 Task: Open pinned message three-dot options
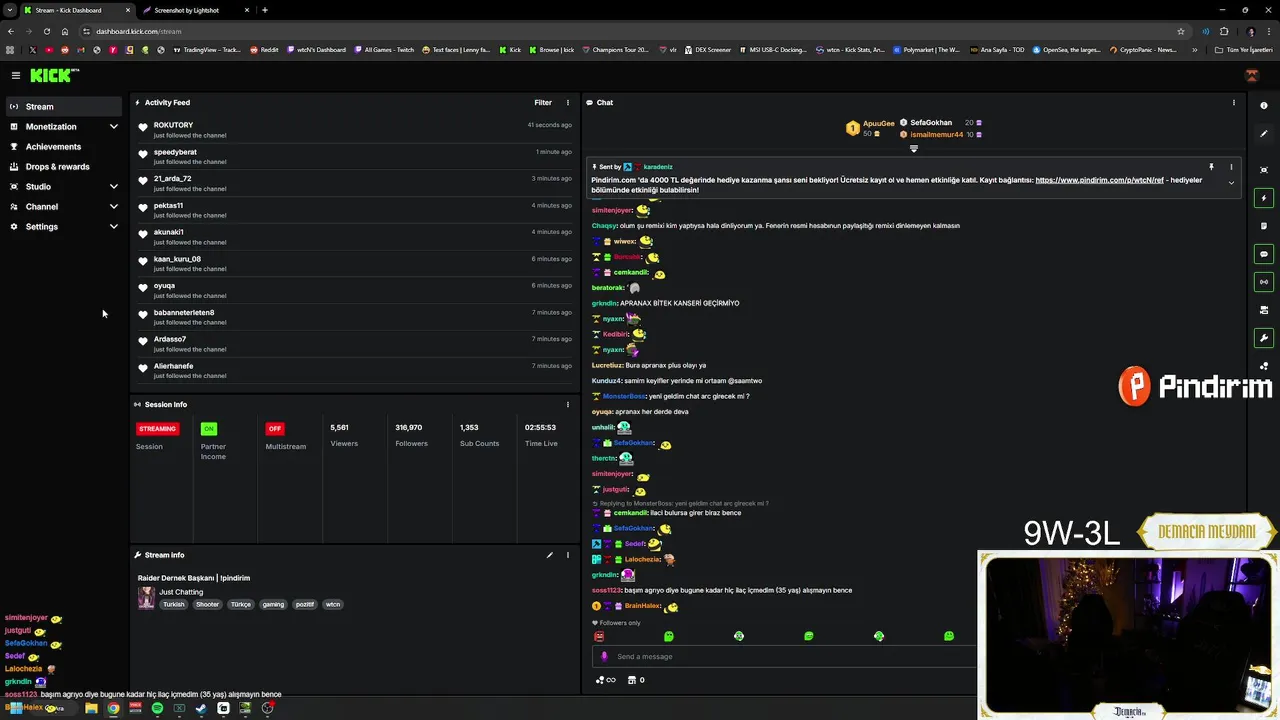click(1231, 167)
